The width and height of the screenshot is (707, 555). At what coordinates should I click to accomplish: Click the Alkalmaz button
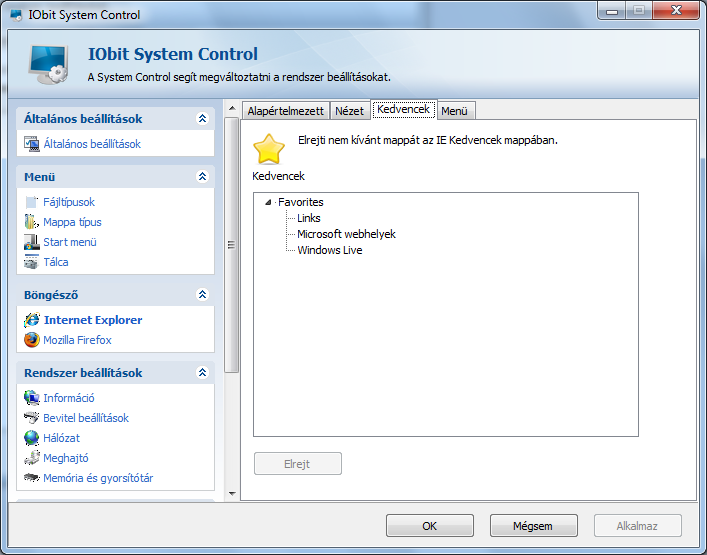point(638,526)
